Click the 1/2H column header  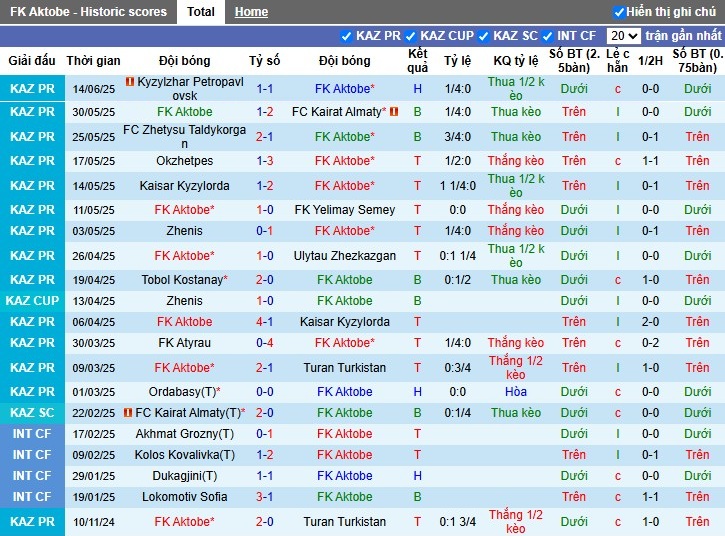pyautogui.click(x=650, y=61)
